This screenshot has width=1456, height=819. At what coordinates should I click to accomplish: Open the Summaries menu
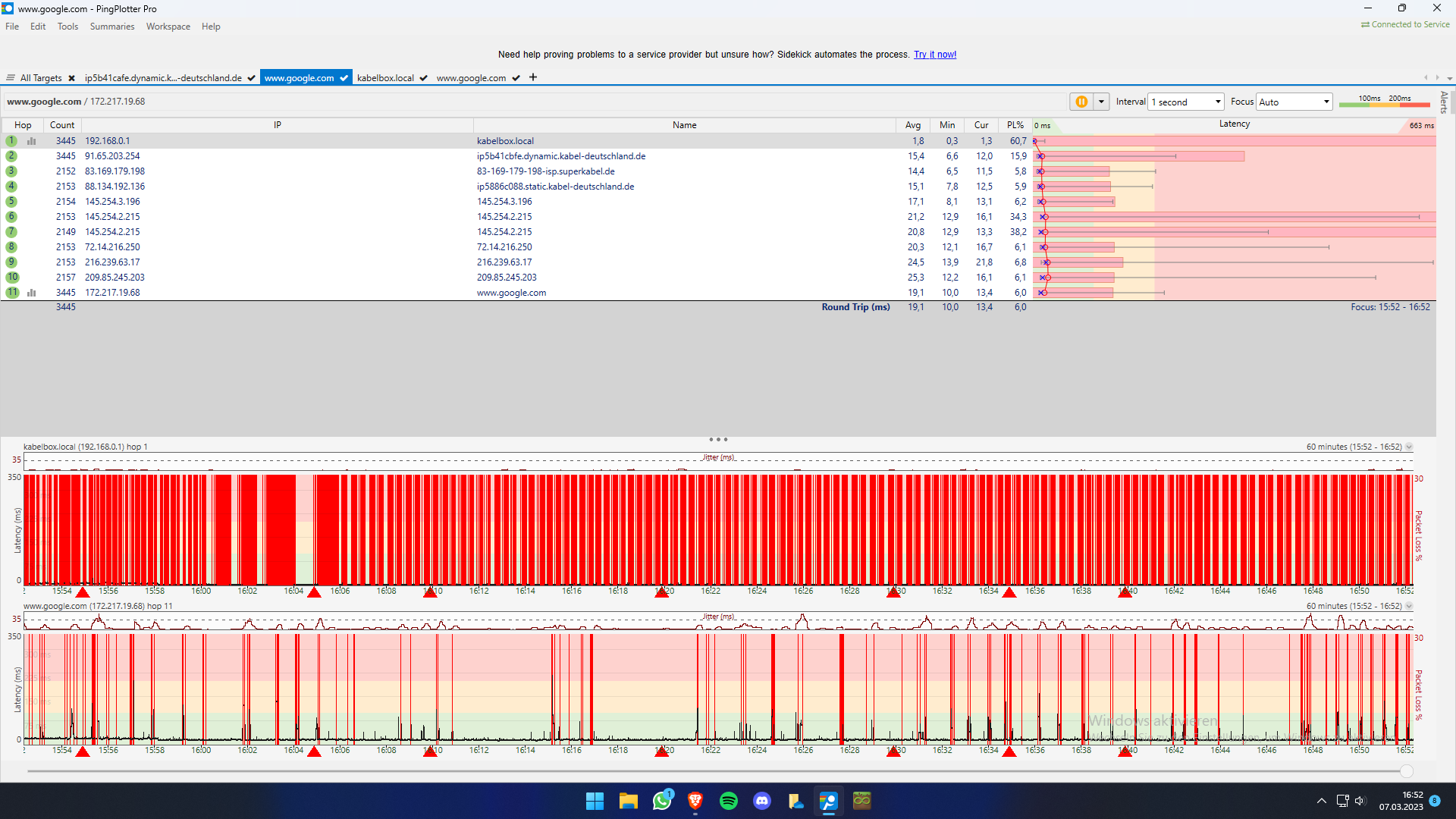(111, 26)
